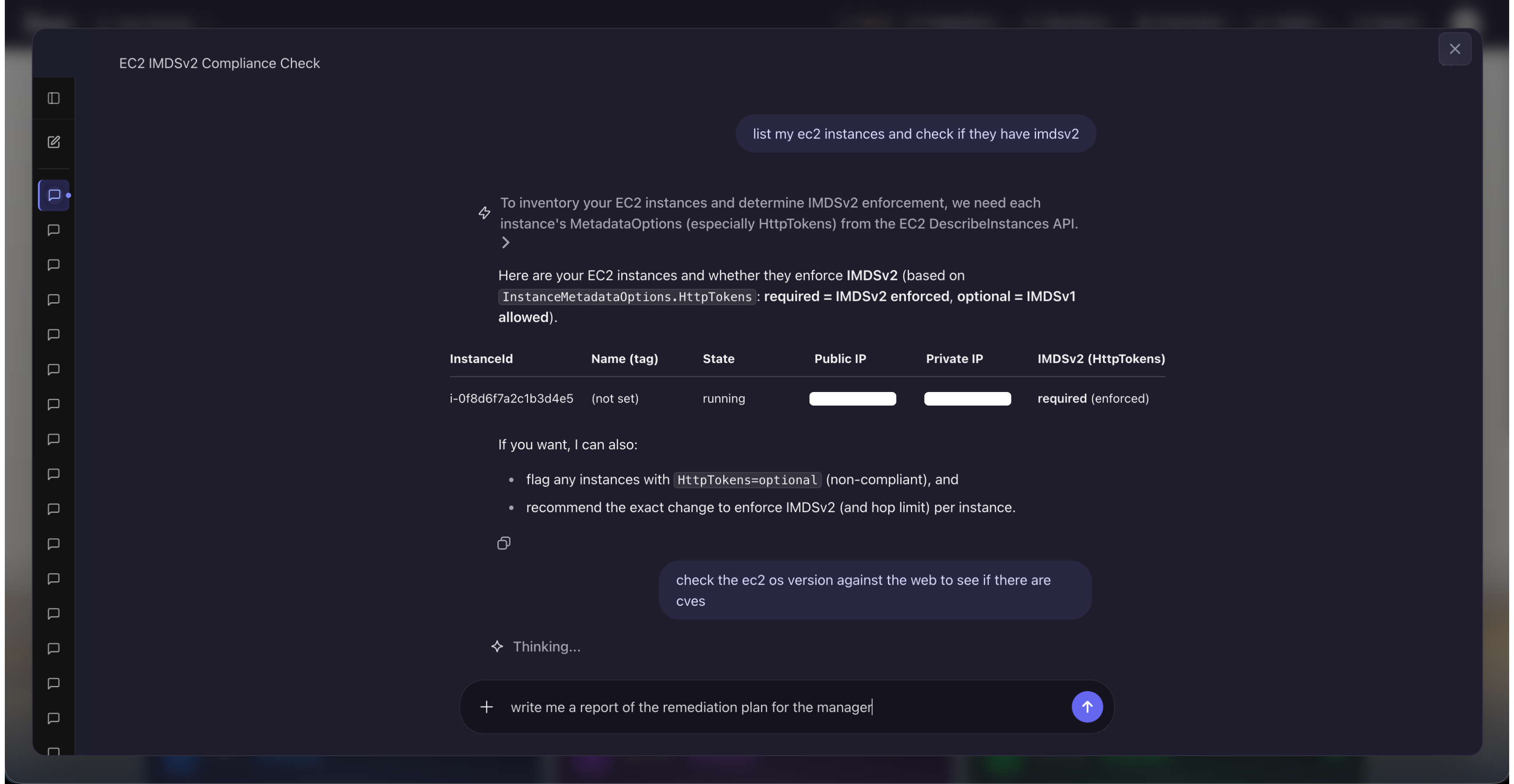Click the InstanceId column header

pyautogui.click(x=481, y=359)
